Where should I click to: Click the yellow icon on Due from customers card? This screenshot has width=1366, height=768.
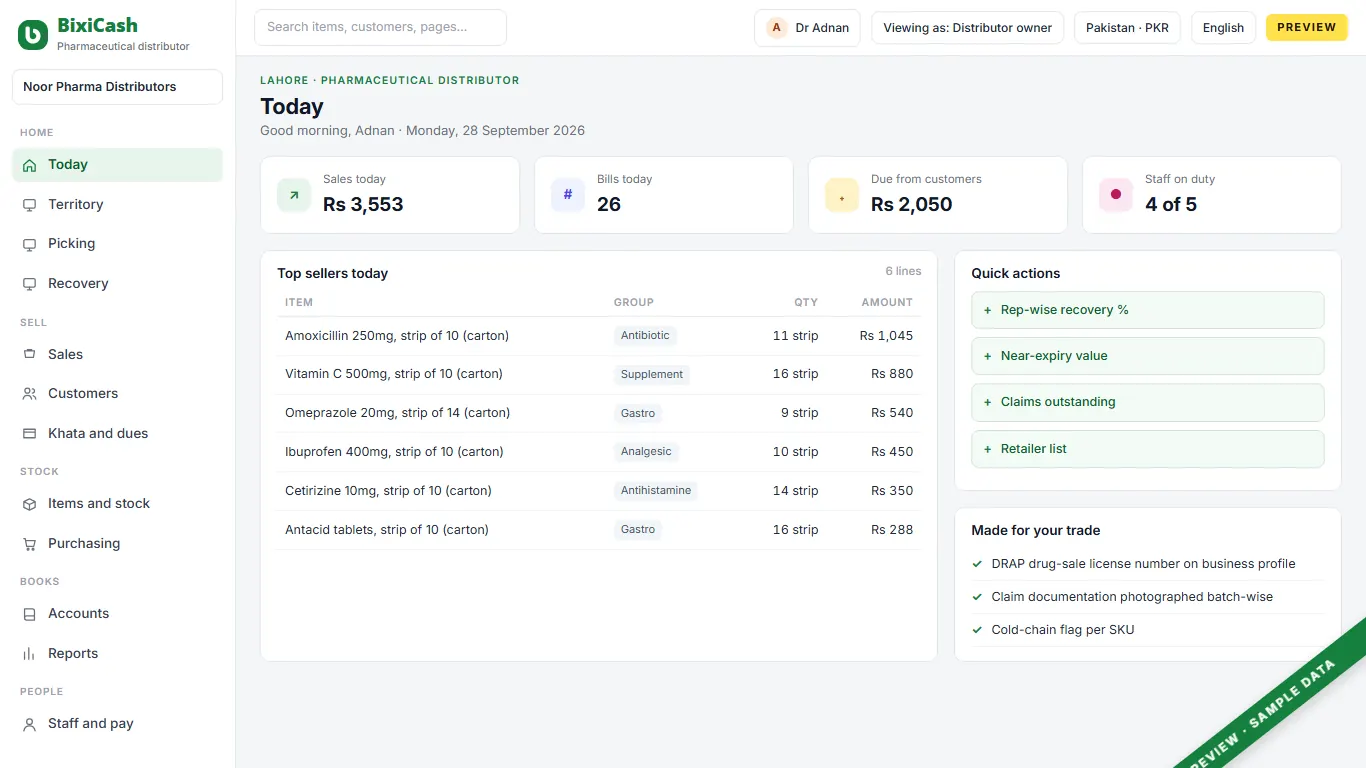coord(842,195)
